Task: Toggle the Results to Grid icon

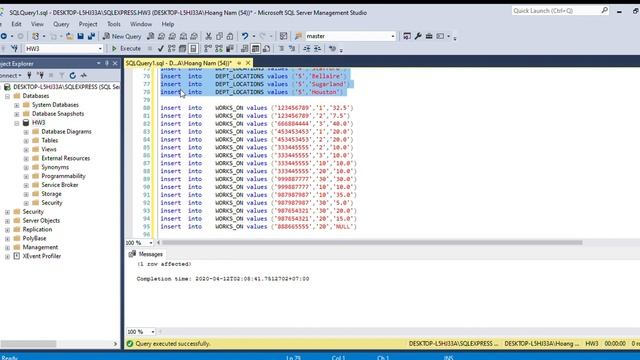Action: point(255,49)
